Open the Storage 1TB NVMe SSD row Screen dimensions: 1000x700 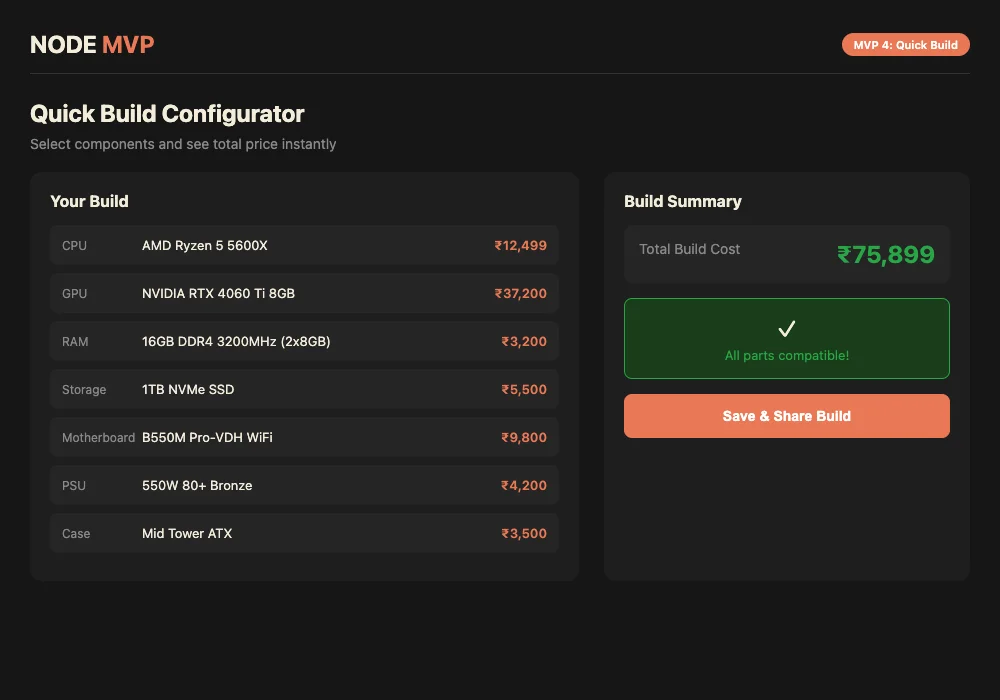pyautogui.click(x=304, y=389)
